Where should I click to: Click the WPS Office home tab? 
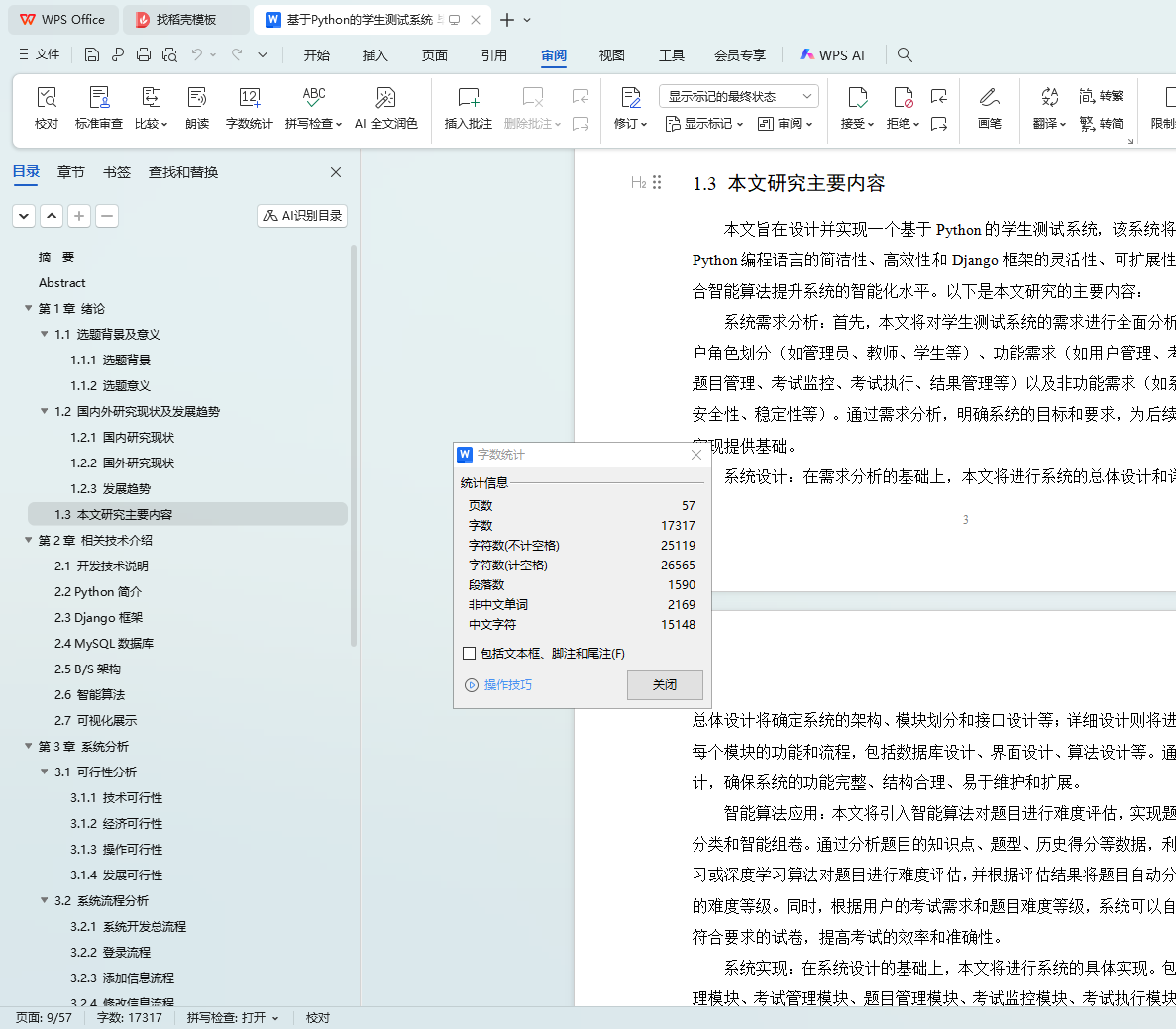[63, 20]
